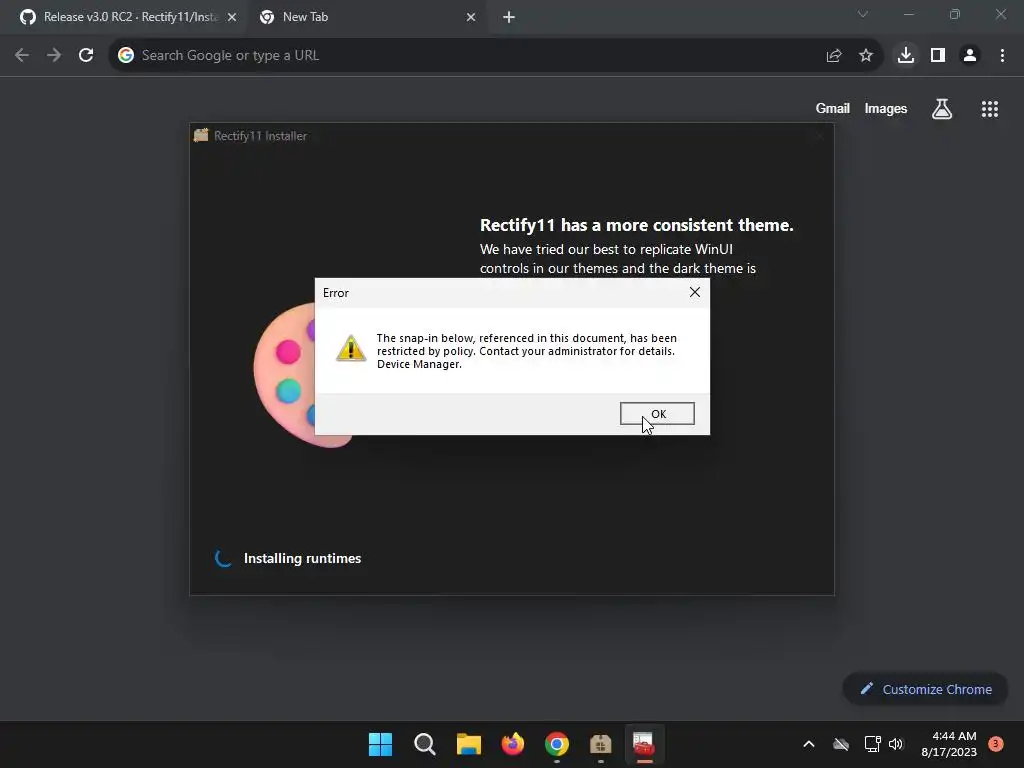Go forward in Chrome history

[x=54, y=55]
